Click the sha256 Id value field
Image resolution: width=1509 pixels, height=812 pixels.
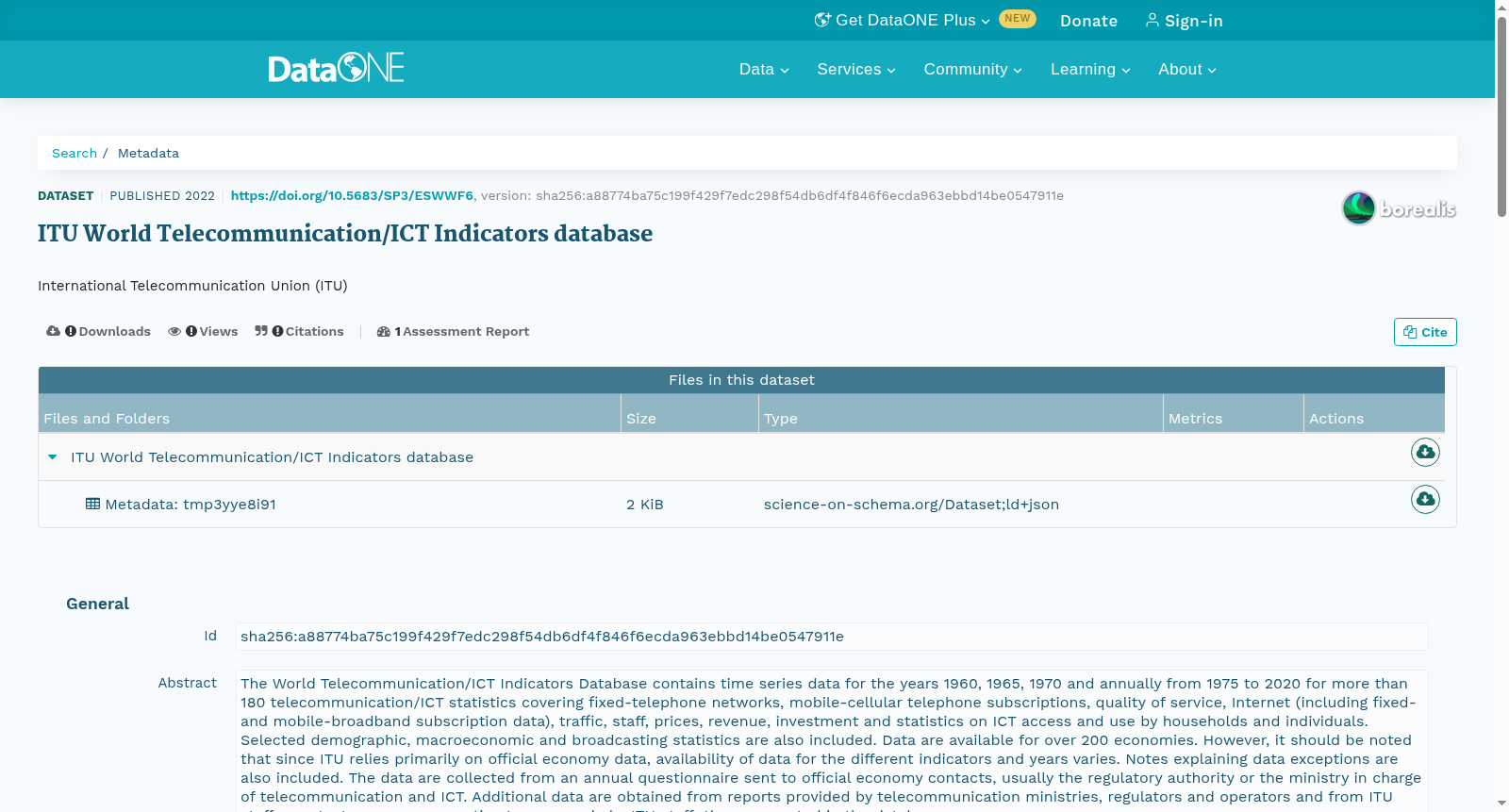tap(832, 637)
